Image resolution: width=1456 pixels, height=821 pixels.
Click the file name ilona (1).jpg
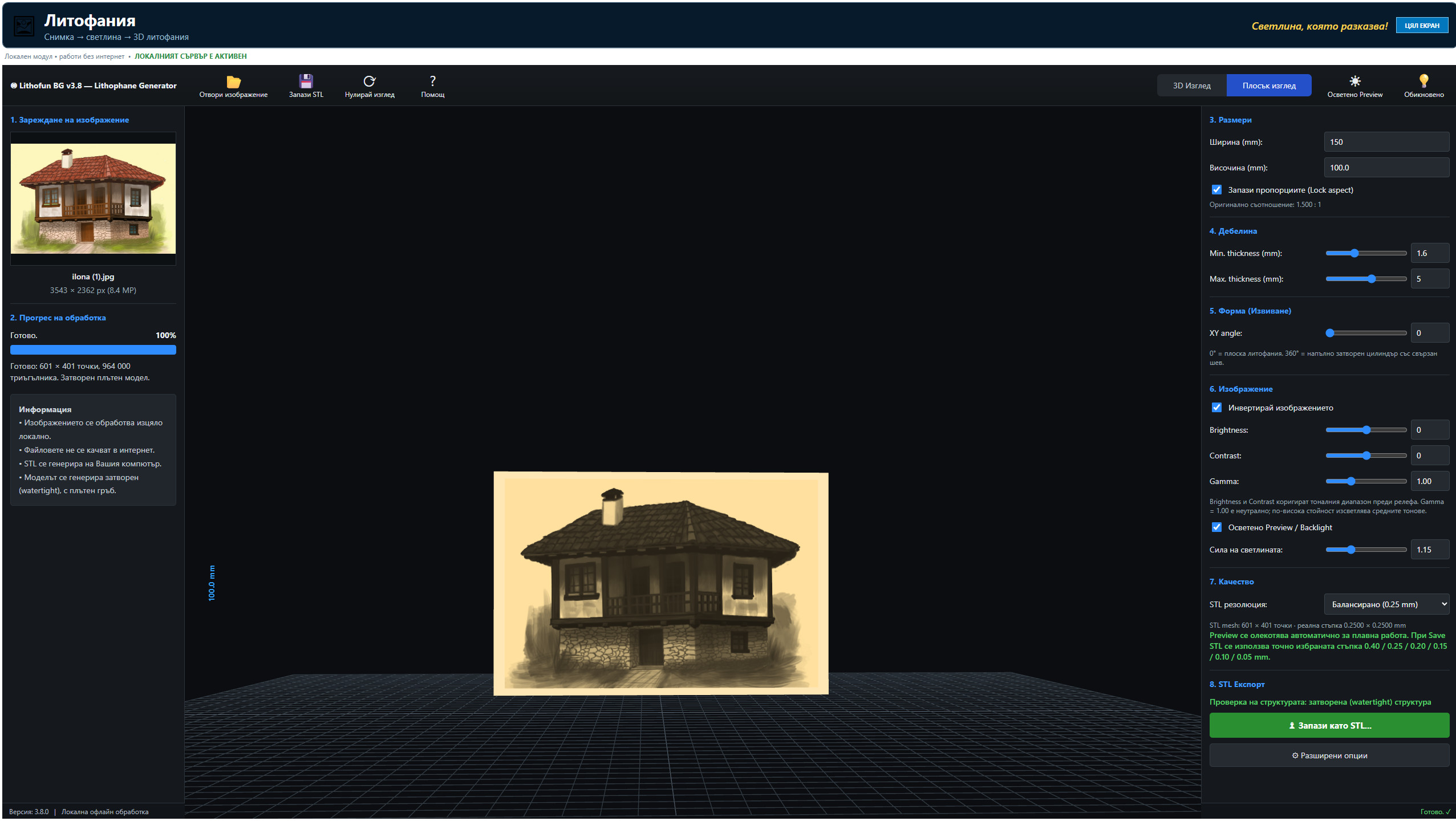(93, 277)
